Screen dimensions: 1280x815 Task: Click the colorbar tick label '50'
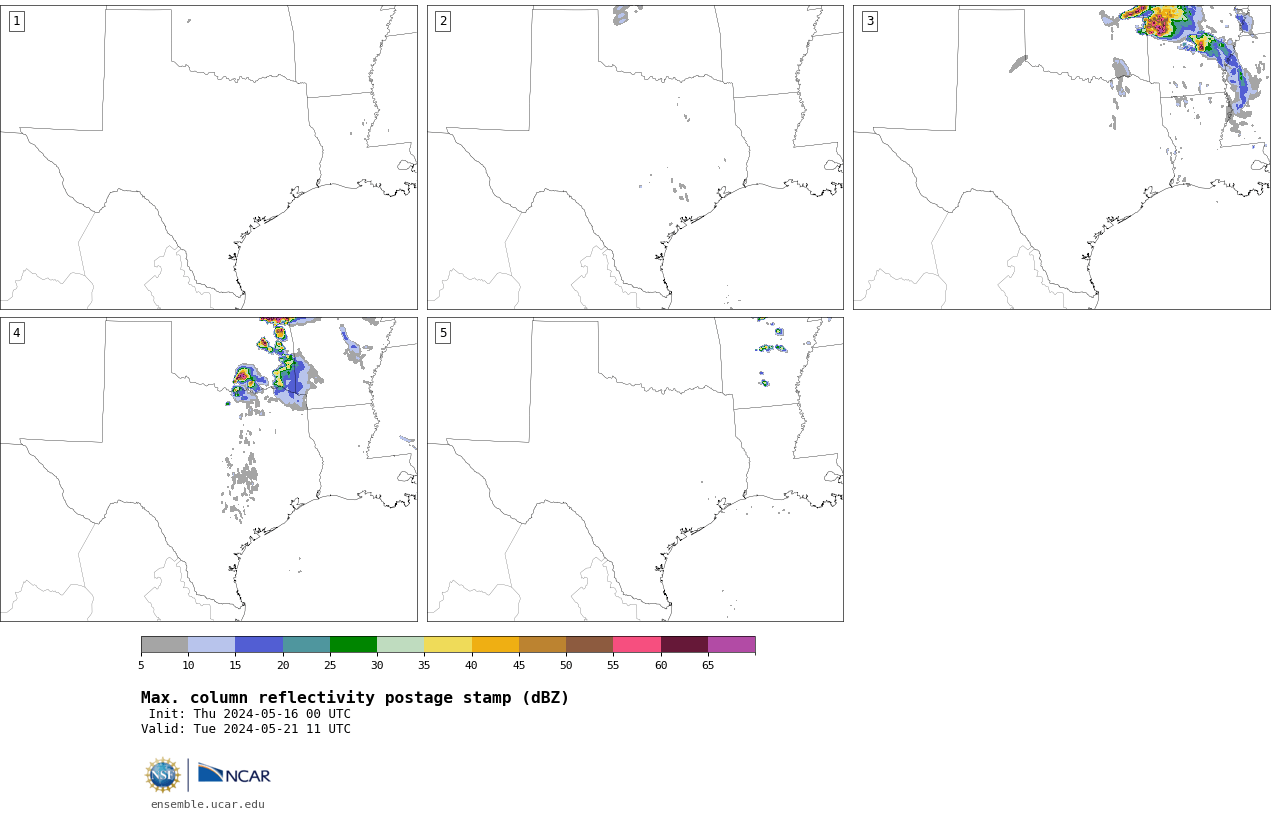[566, 665]
